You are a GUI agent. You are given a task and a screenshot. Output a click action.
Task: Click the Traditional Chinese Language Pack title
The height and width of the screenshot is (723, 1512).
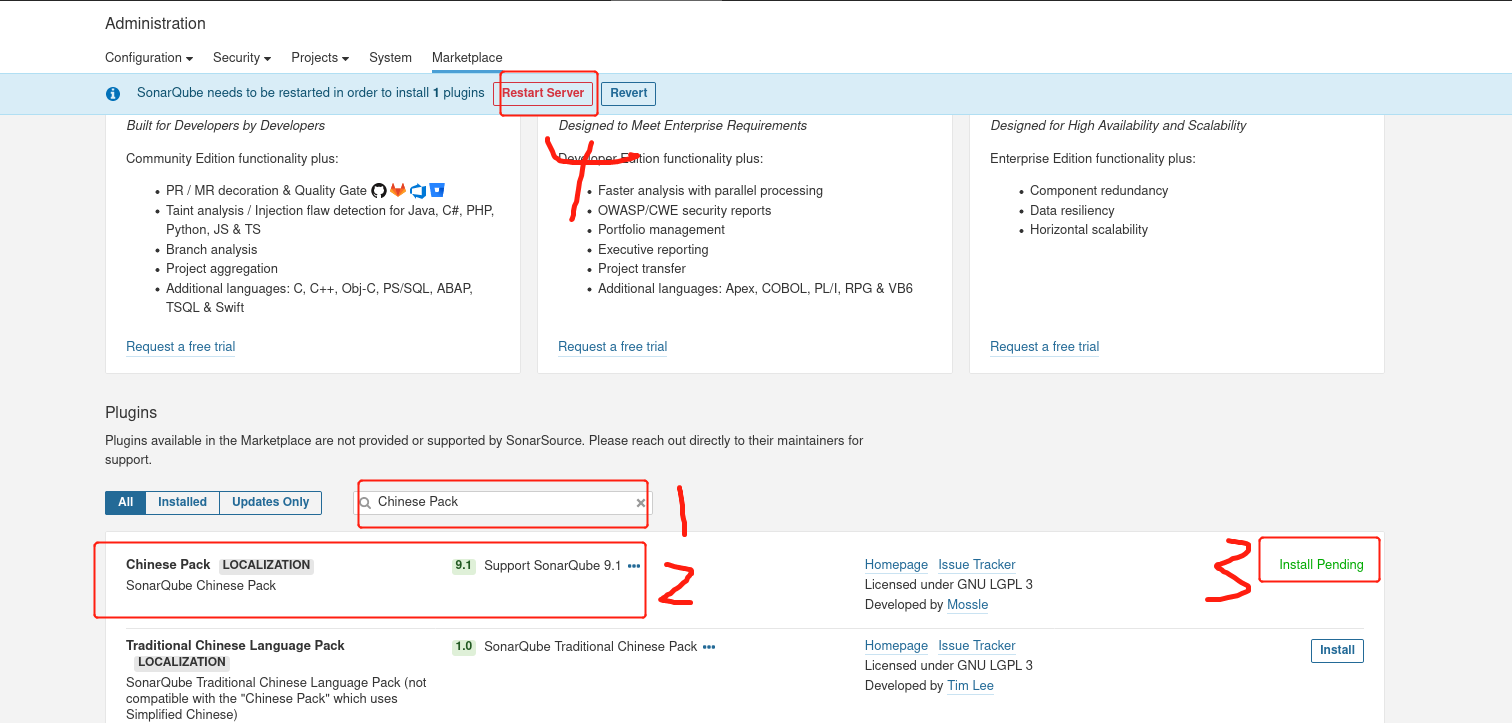235,646
